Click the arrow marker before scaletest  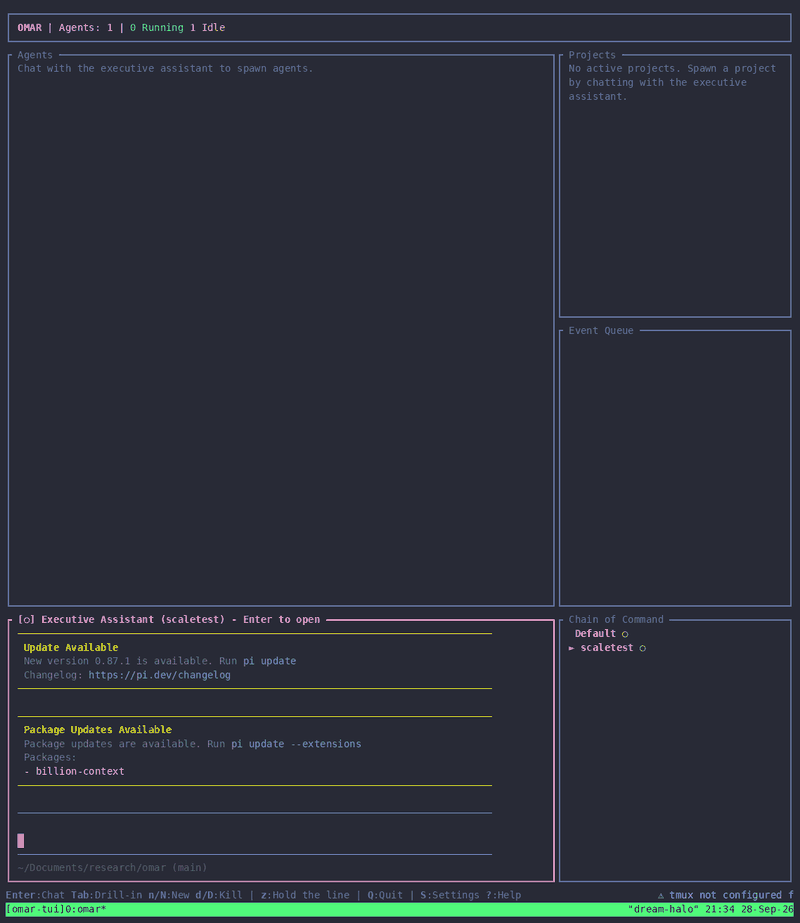[572, 648]
